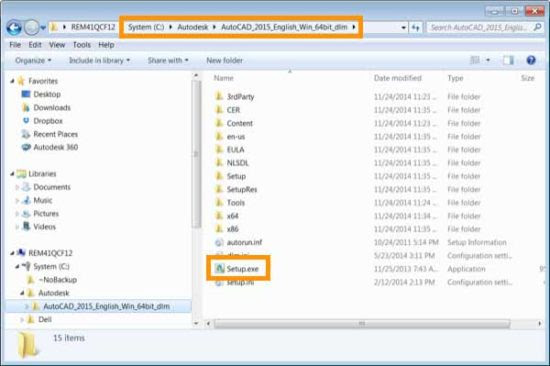Screen dimensions: 550x366
Task: Click the Forward navigation arrow button
Action: [32, 27]
